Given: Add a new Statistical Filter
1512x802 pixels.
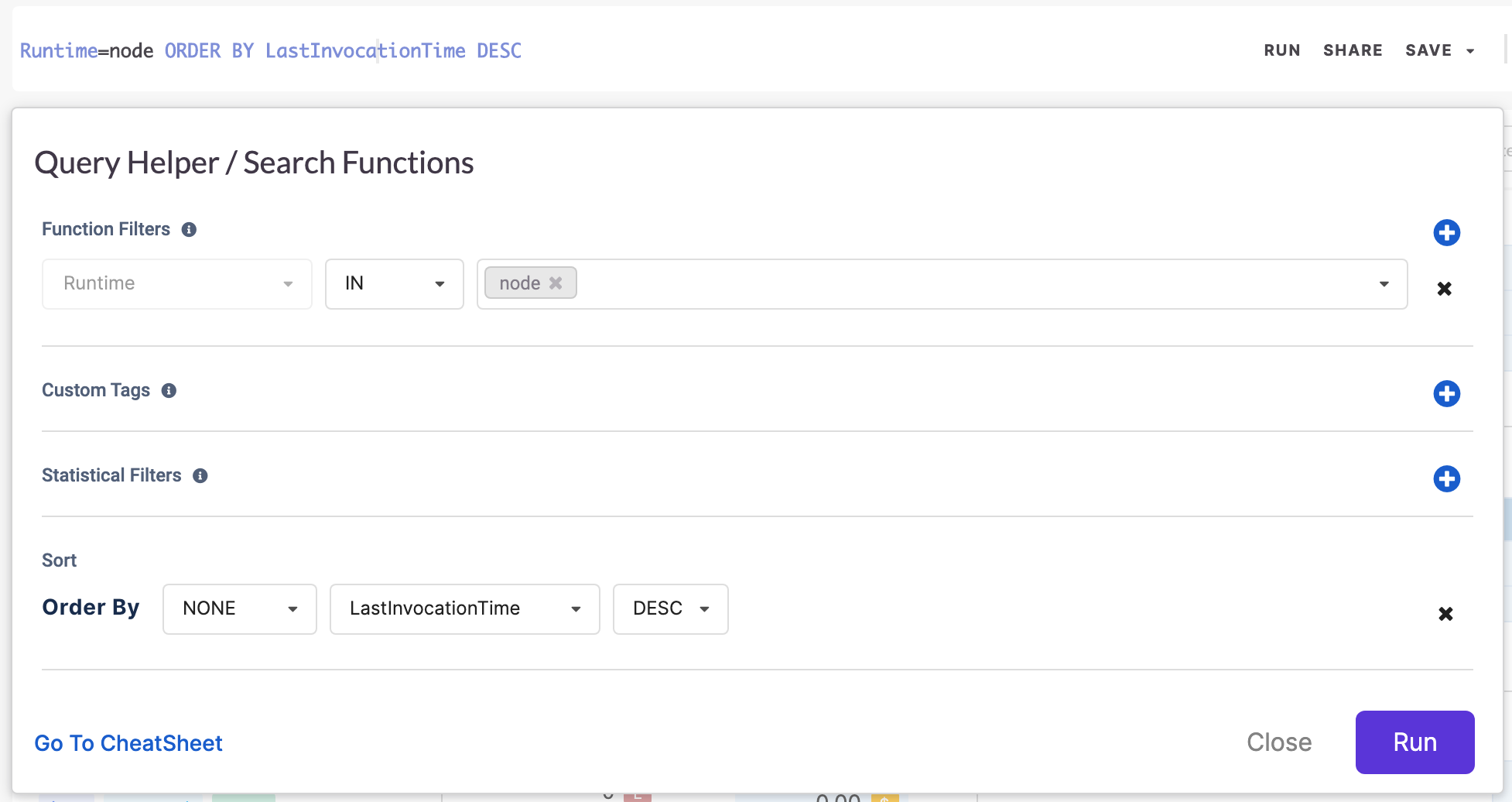Looking at the screenshot, I should pyautogui.click(x=1446, y=478).
